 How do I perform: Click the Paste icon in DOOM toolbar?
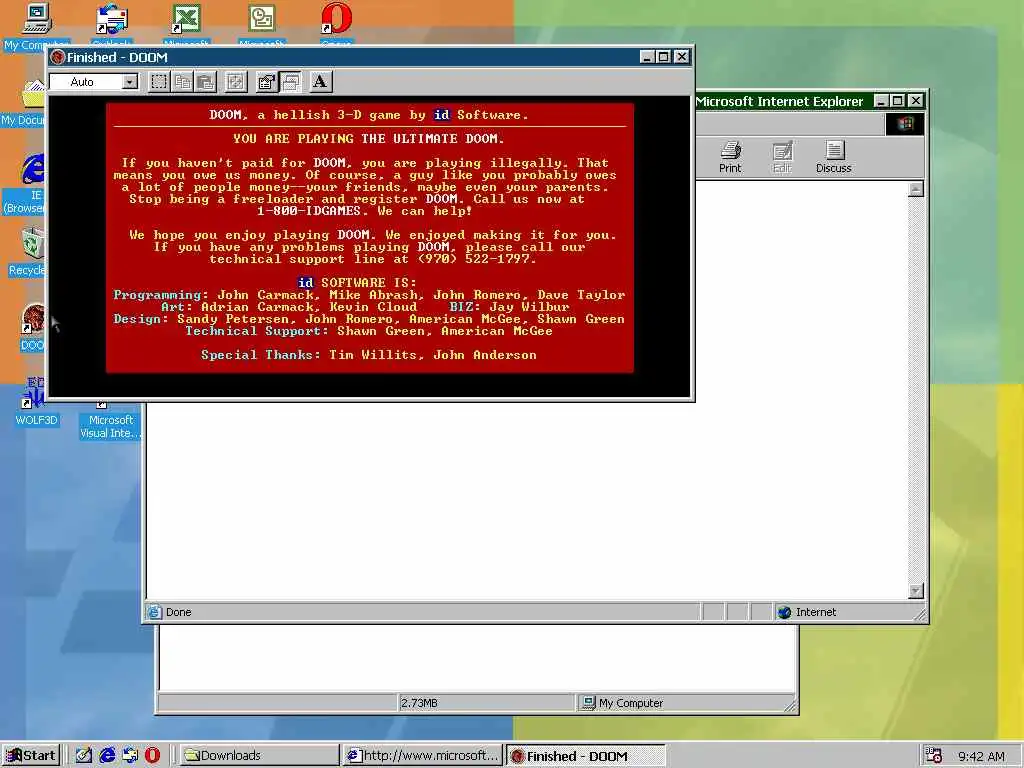coord(206,82)
